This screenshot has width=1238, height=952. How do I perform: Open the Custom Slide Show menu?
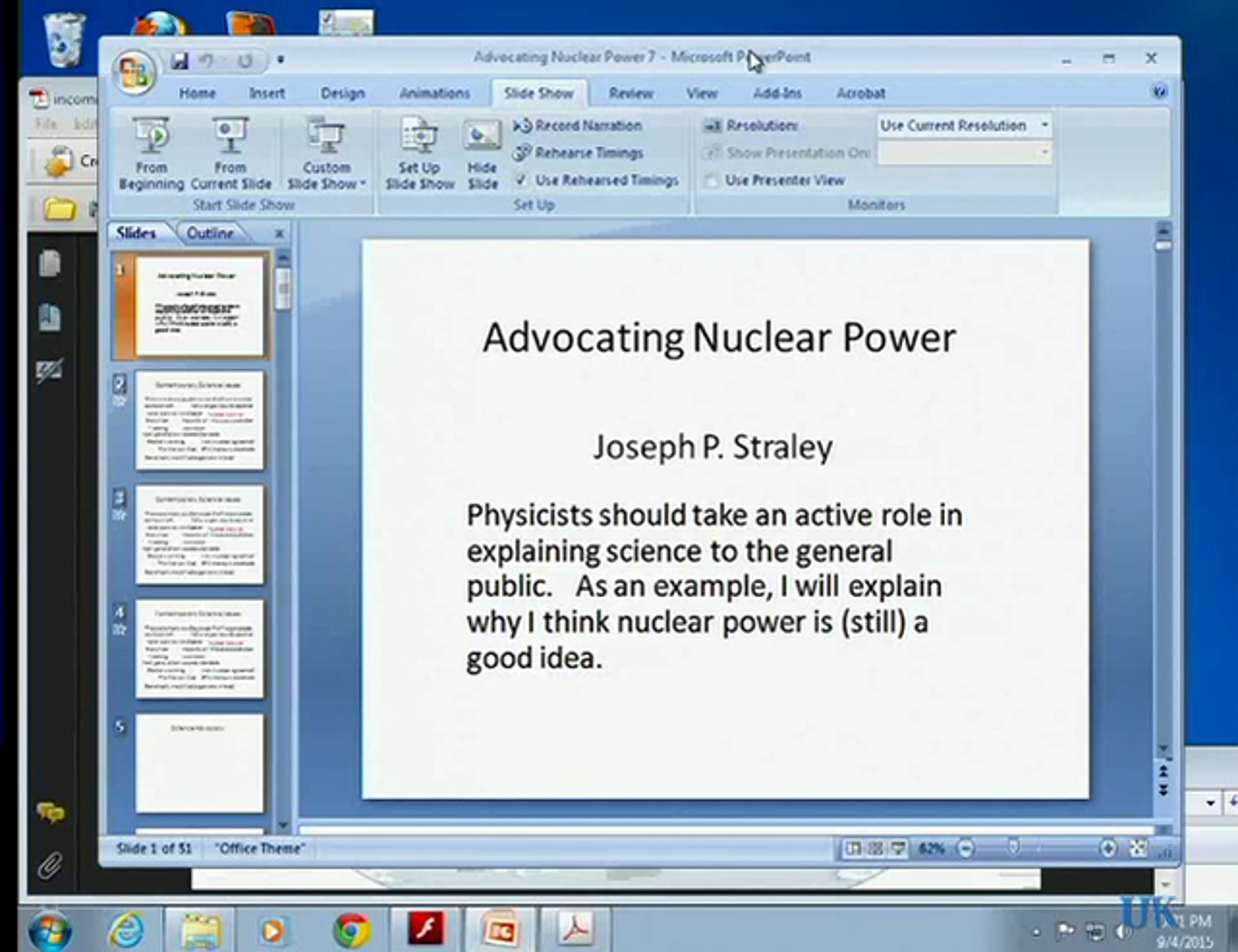click(x=327, y=154)
